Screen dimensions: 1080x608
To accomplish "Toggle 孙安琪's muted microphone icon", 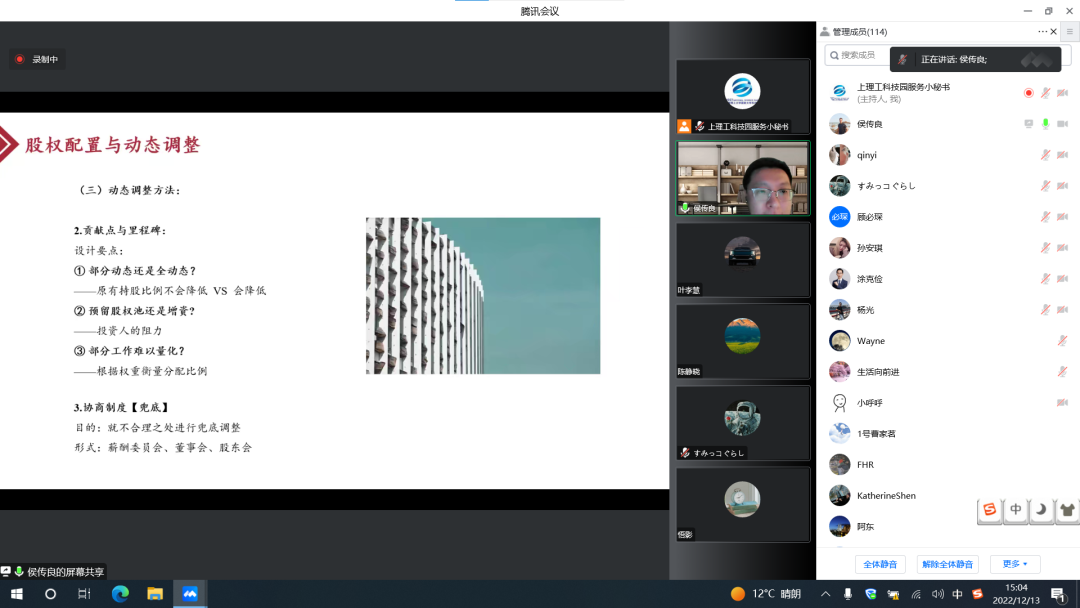I will coord(1046,248).
